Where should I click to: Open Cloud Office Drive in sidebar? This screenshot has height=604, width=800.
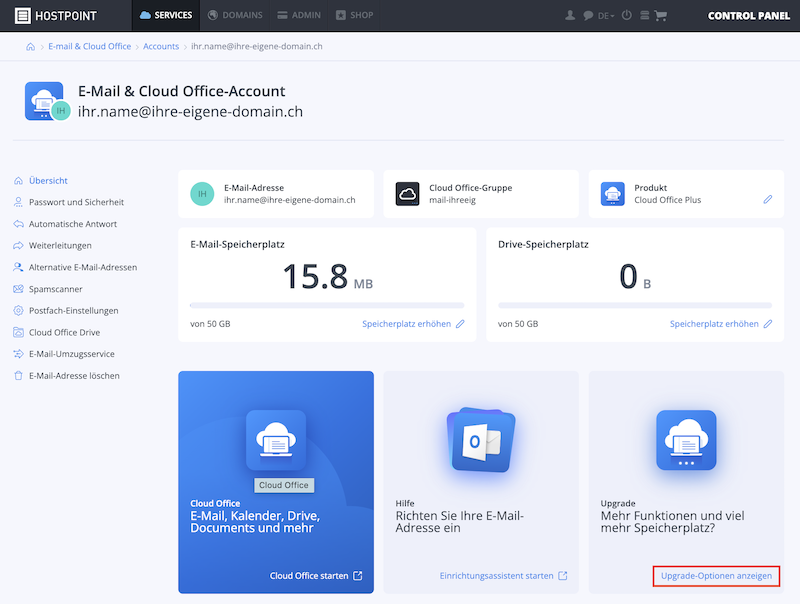point(64,332)
